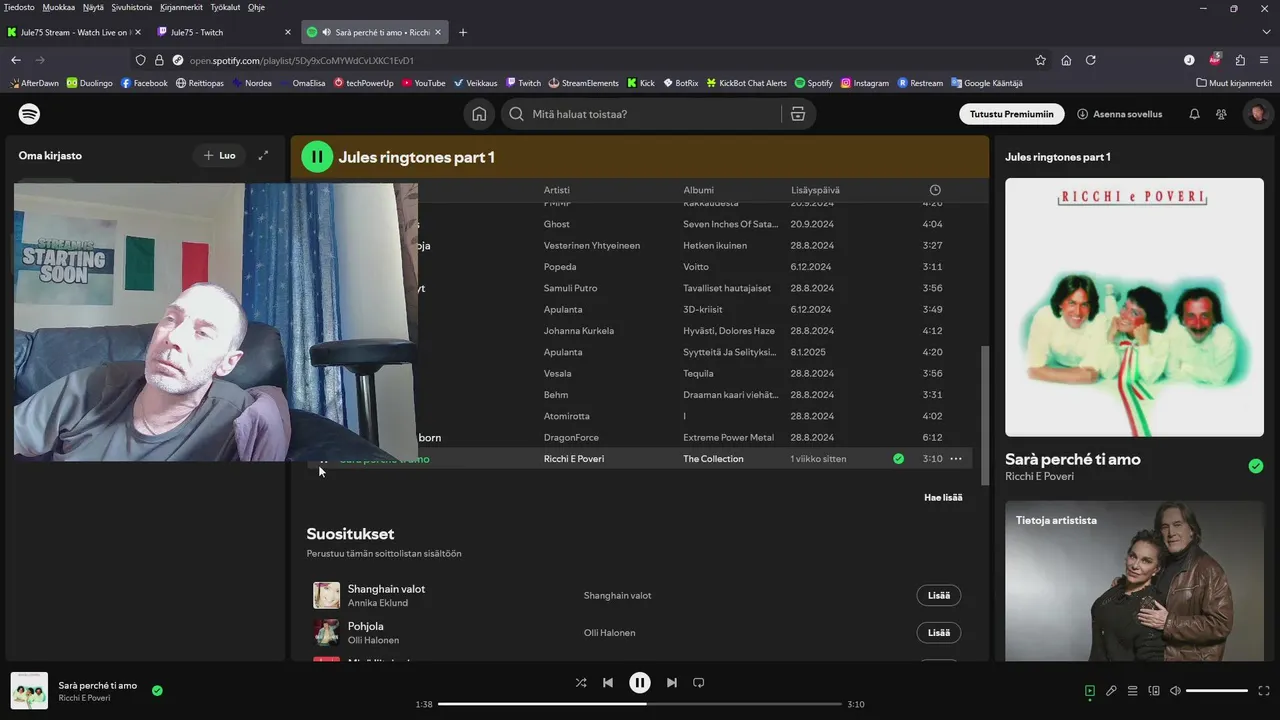Click the Asenna sovellus link
1280x720 pixels.
coord(1119,114)
